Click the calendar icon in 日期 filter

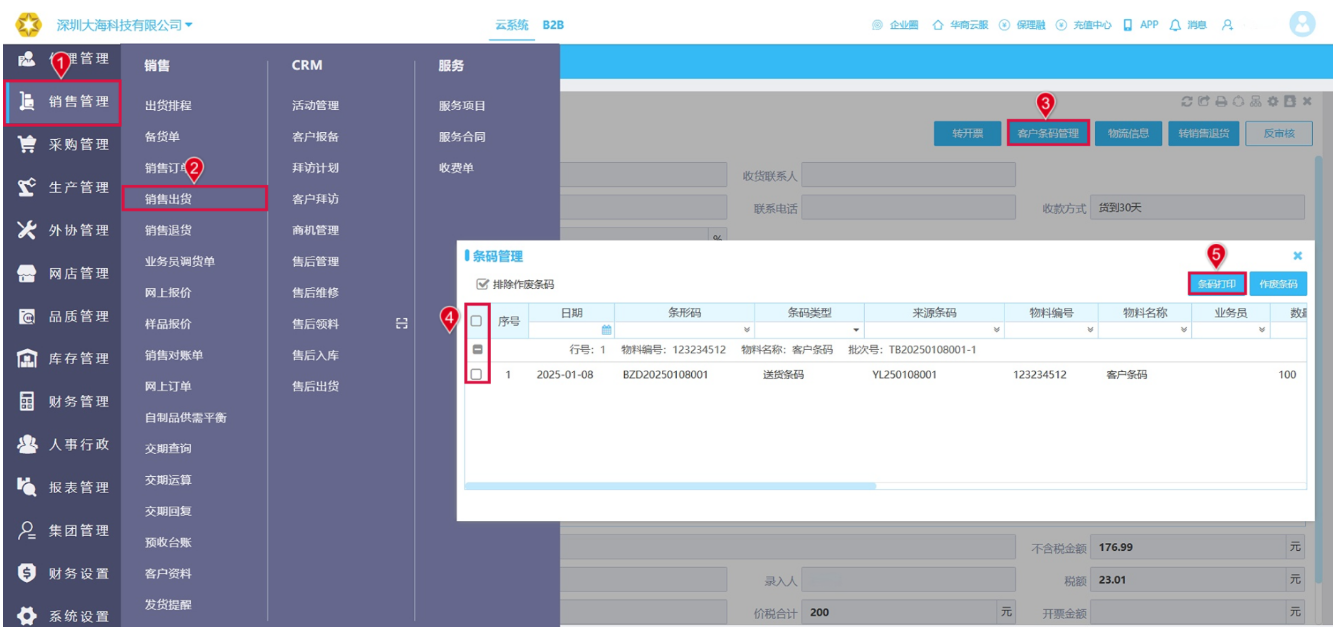coord(606,330)
